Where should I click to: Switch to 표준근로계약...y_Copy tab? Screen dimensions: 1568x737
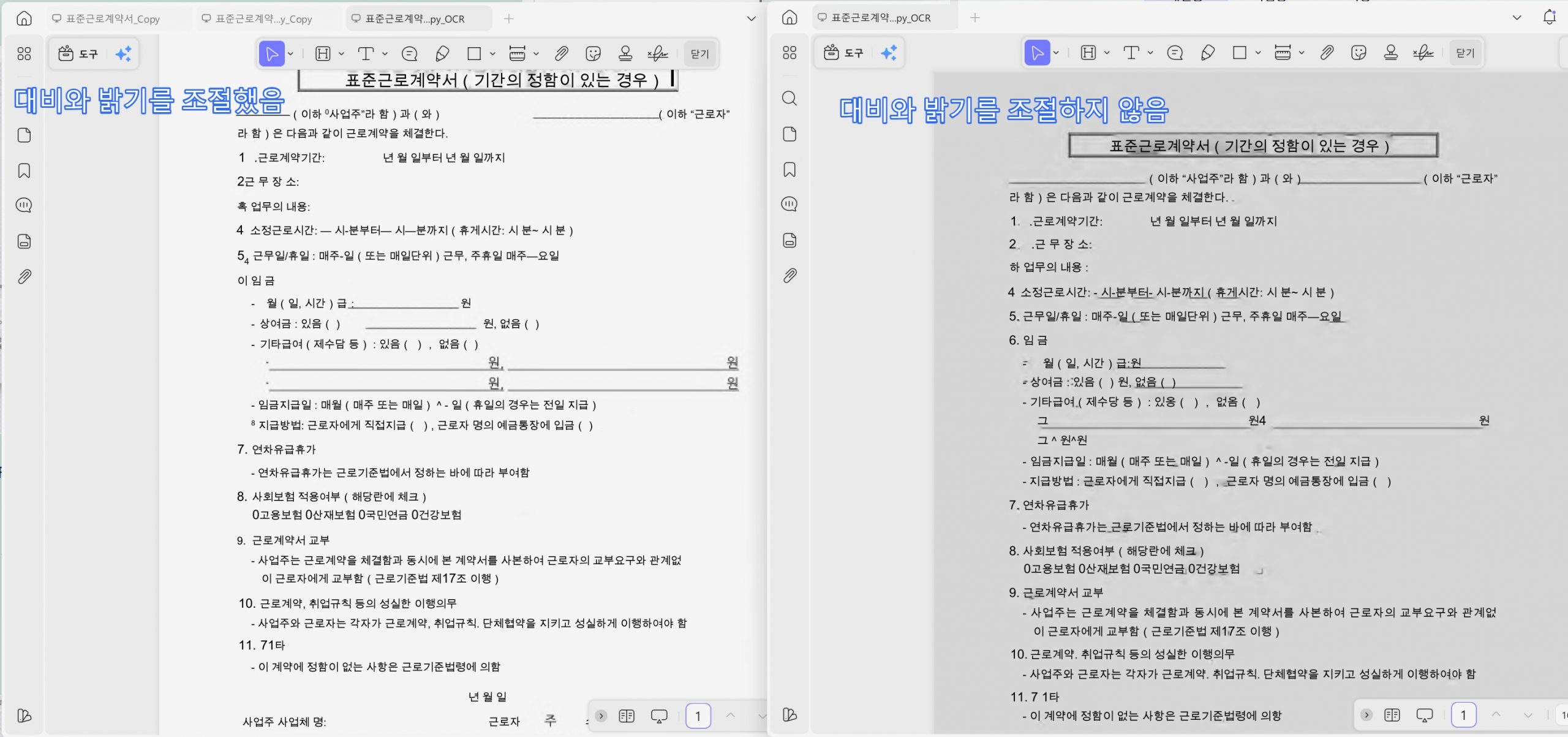264,18
